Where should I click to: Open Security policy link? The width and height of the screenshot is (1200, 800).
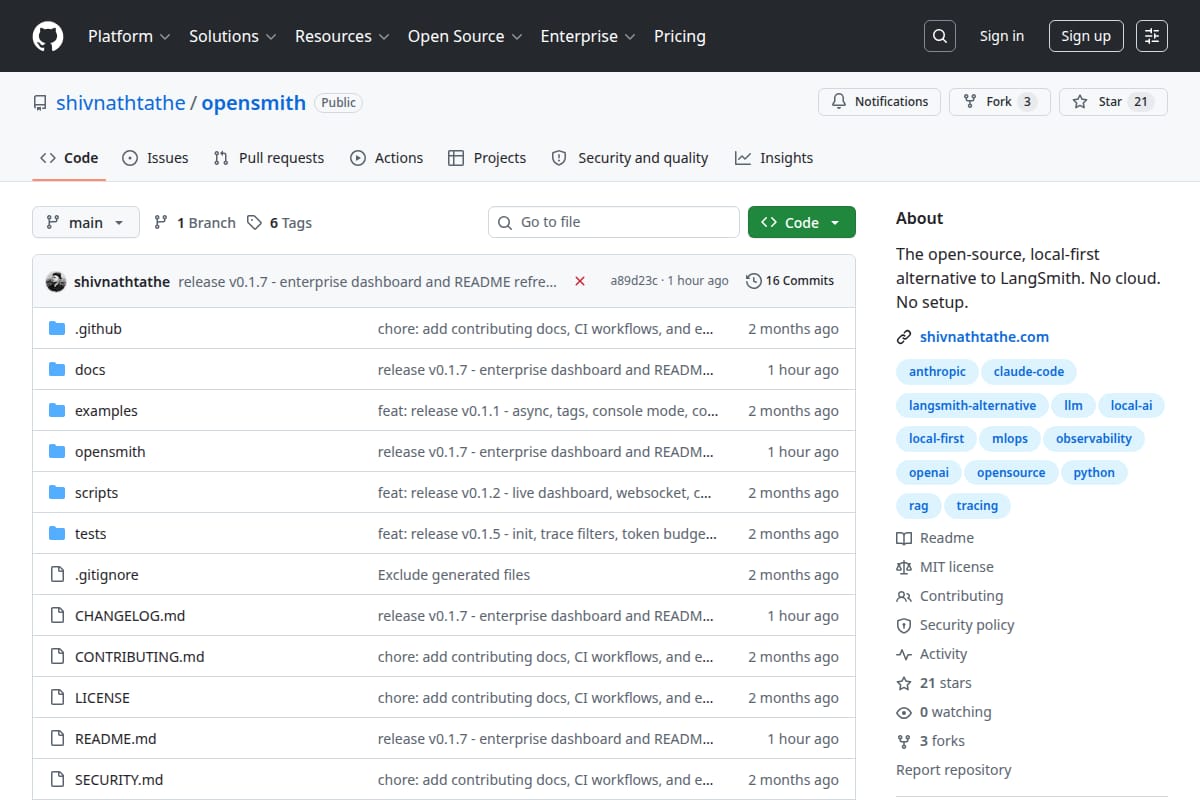click(955, 625)
